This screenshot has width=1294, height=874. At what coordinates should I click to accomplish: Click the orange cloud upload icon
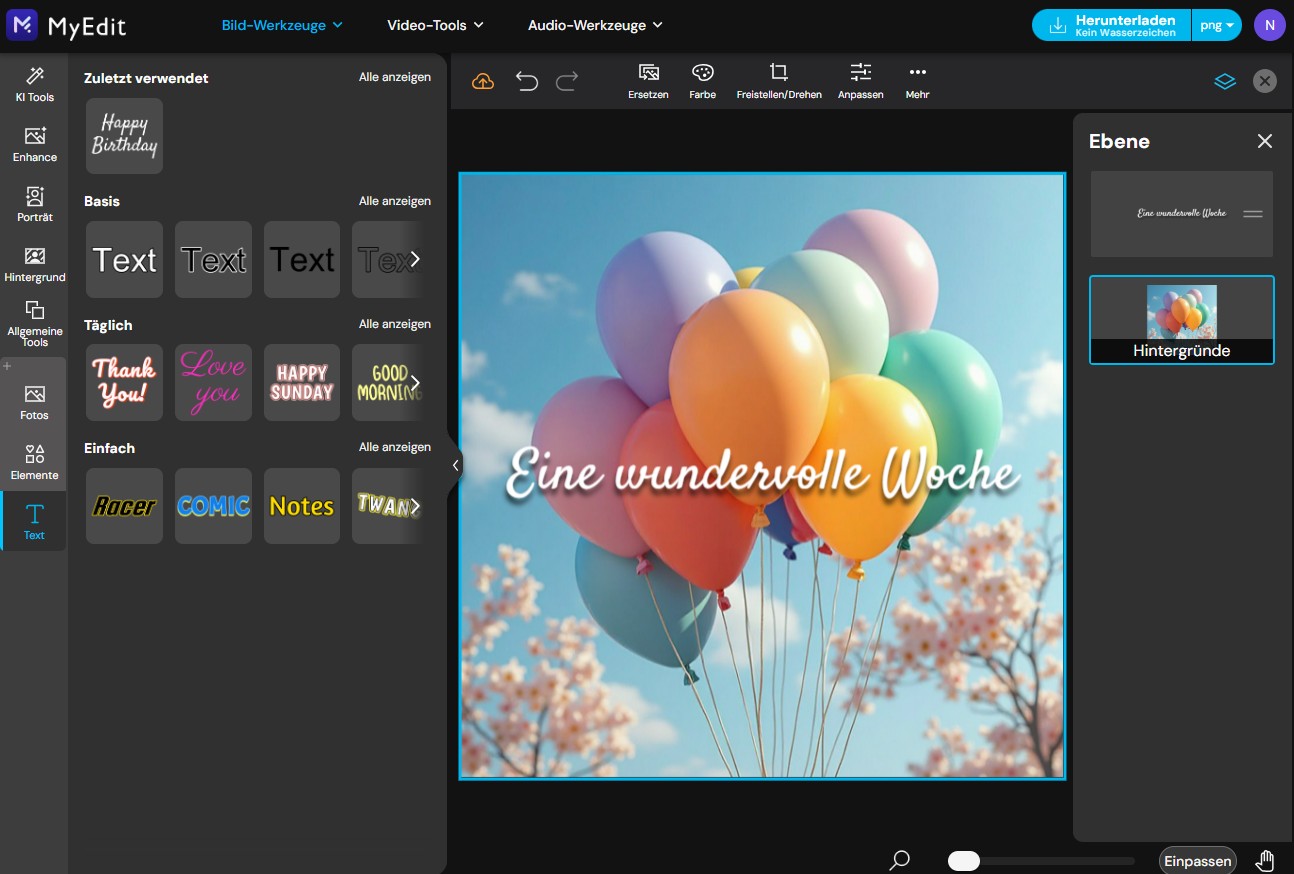[483, 81]
